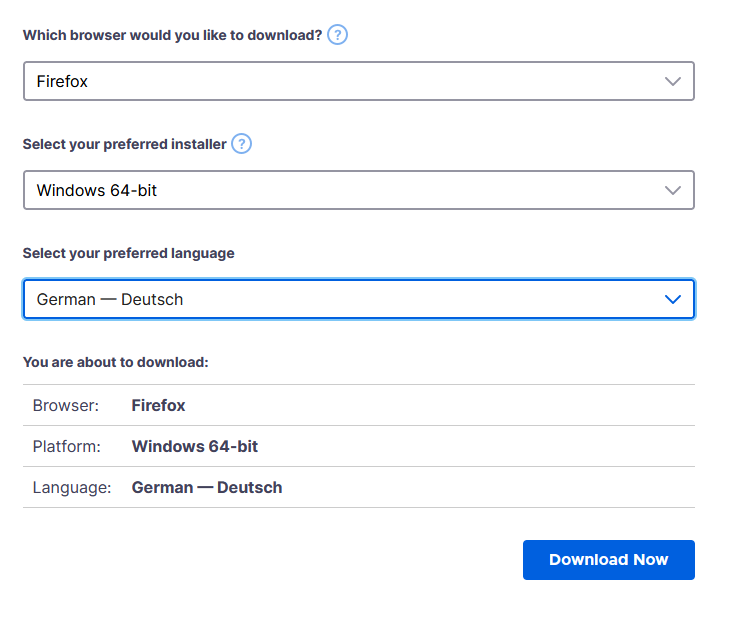Click the help icon beside preferred installer
Image resolution: width=750 pixels, height=619 pixels.
241,144
